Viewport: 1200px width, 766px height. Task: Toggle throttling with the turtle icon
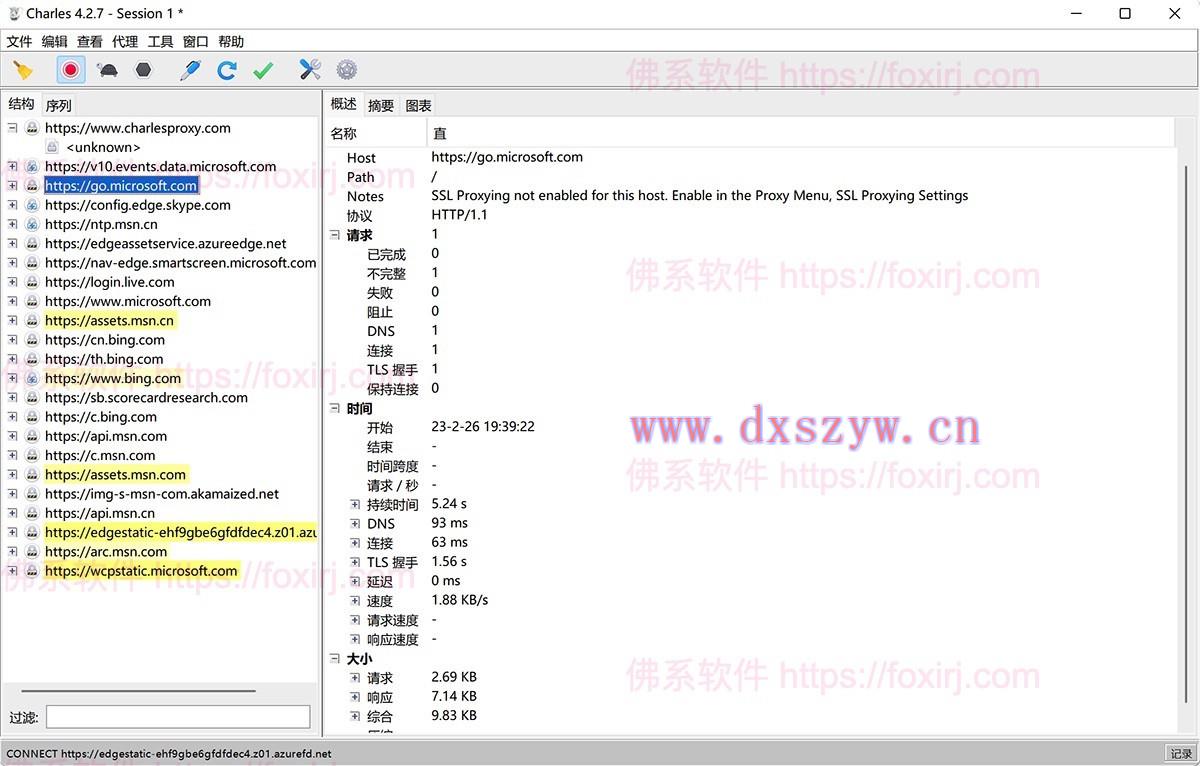pyautogui.click(x=107, y=70)
